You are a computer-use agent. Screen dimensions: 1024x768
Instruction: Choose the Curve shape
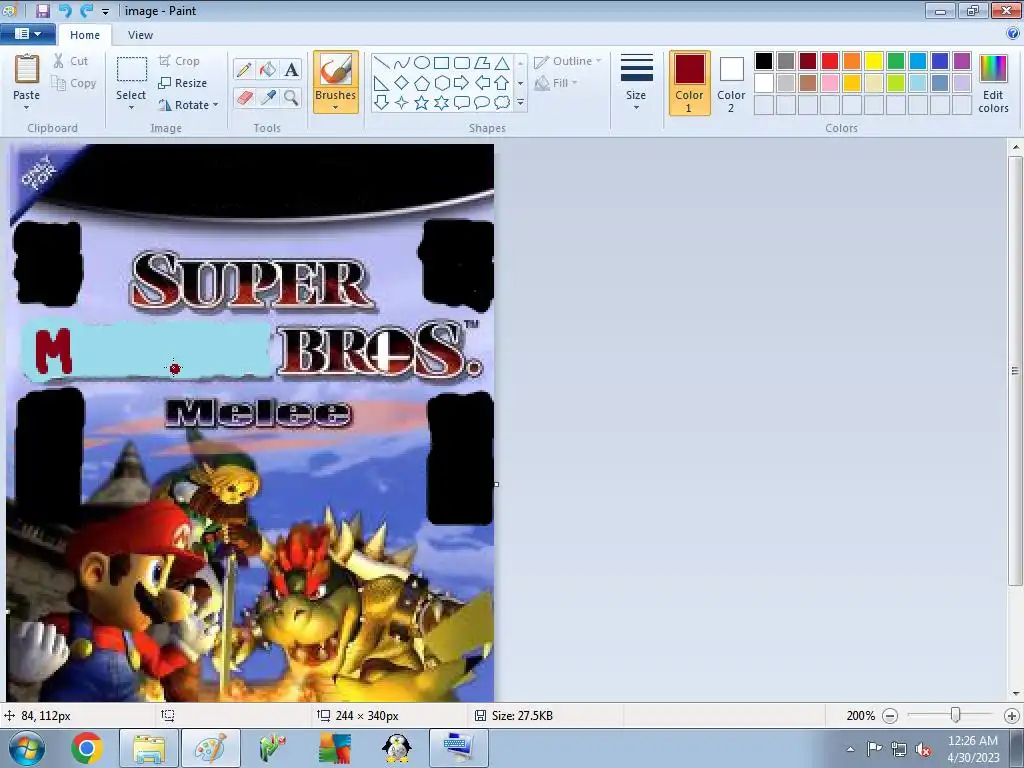[402, 63]
